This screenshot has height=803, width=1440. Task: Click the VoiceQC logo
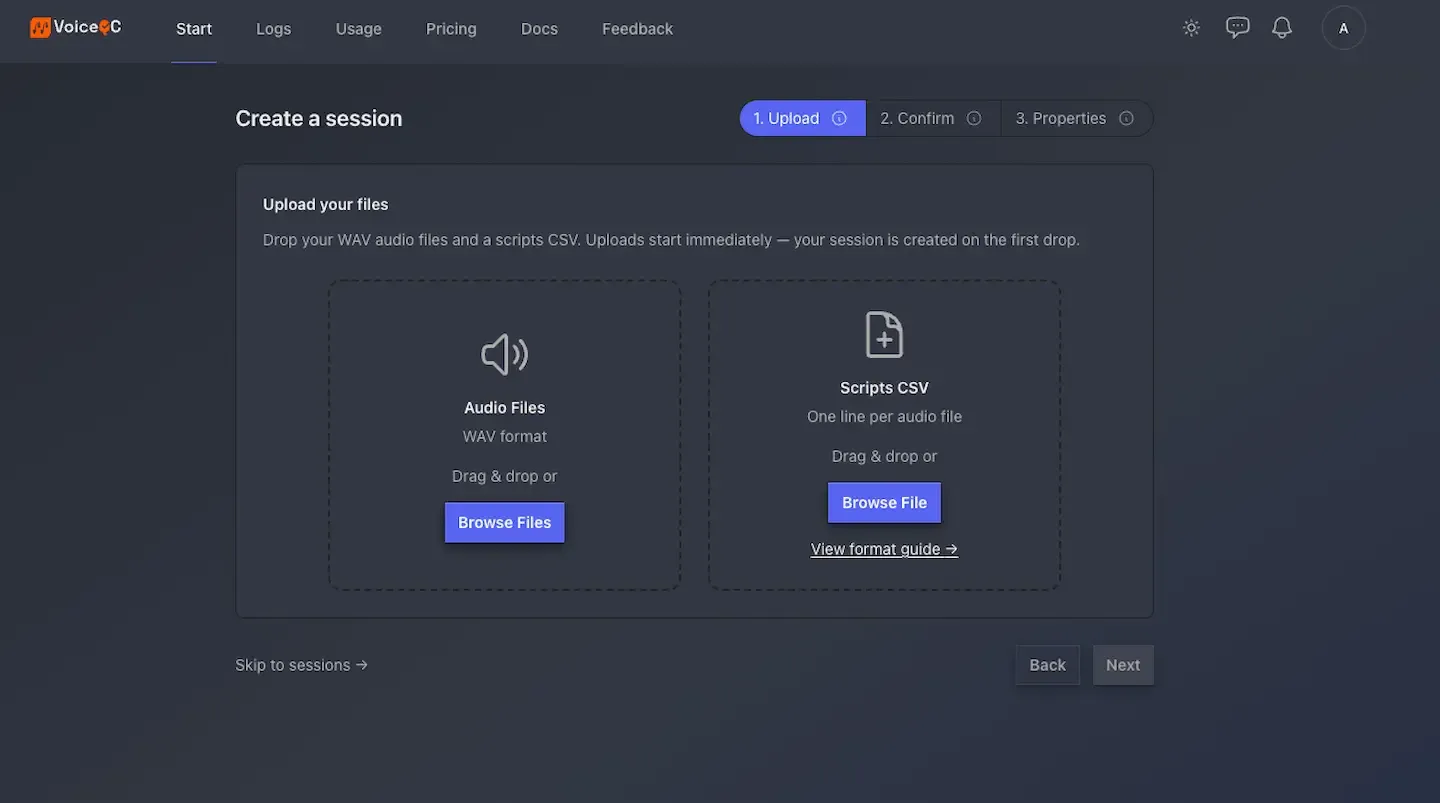(76, 28)
